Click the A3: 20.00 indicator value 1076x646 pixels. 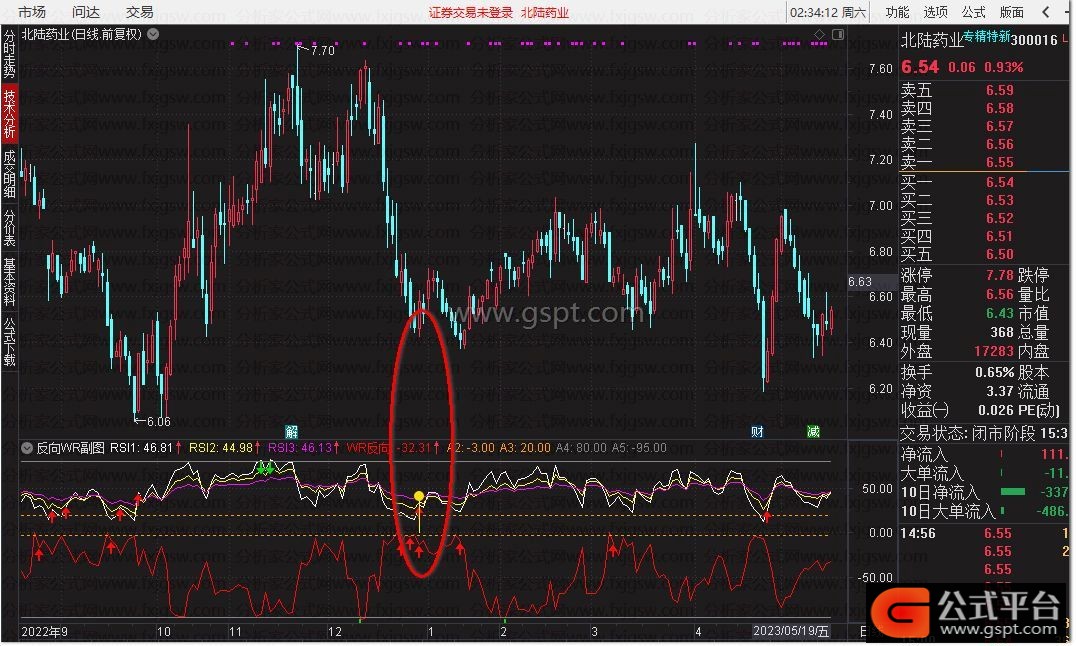(525, 448)
